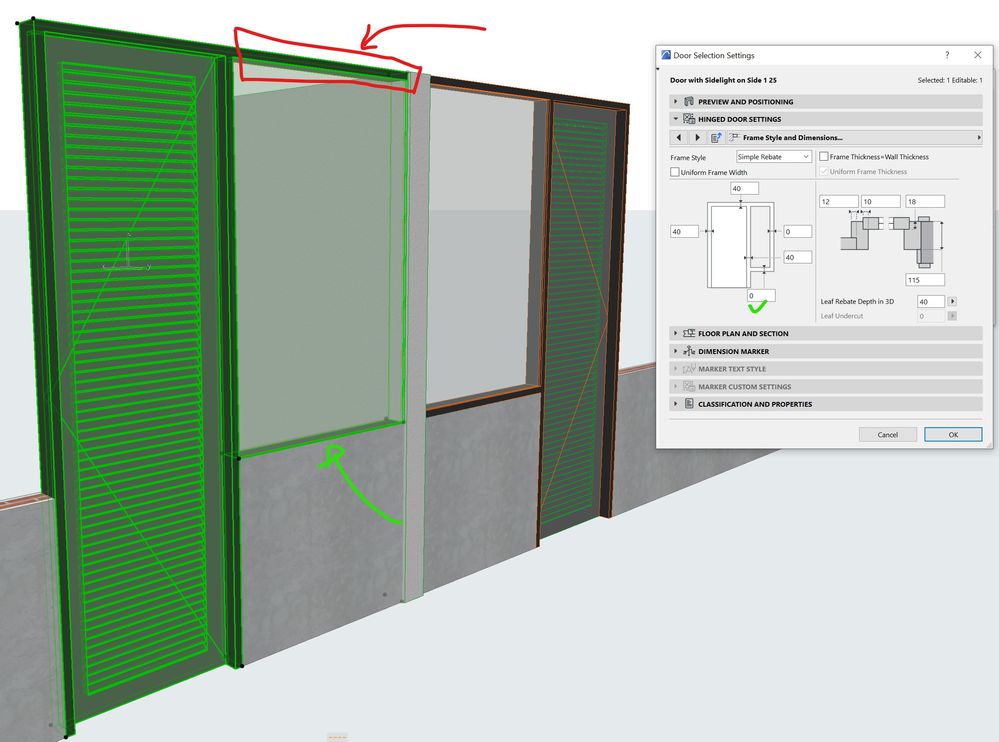Edit left frame width field (40)
This screenshot has height=742, width=999.
coord(684,231)
